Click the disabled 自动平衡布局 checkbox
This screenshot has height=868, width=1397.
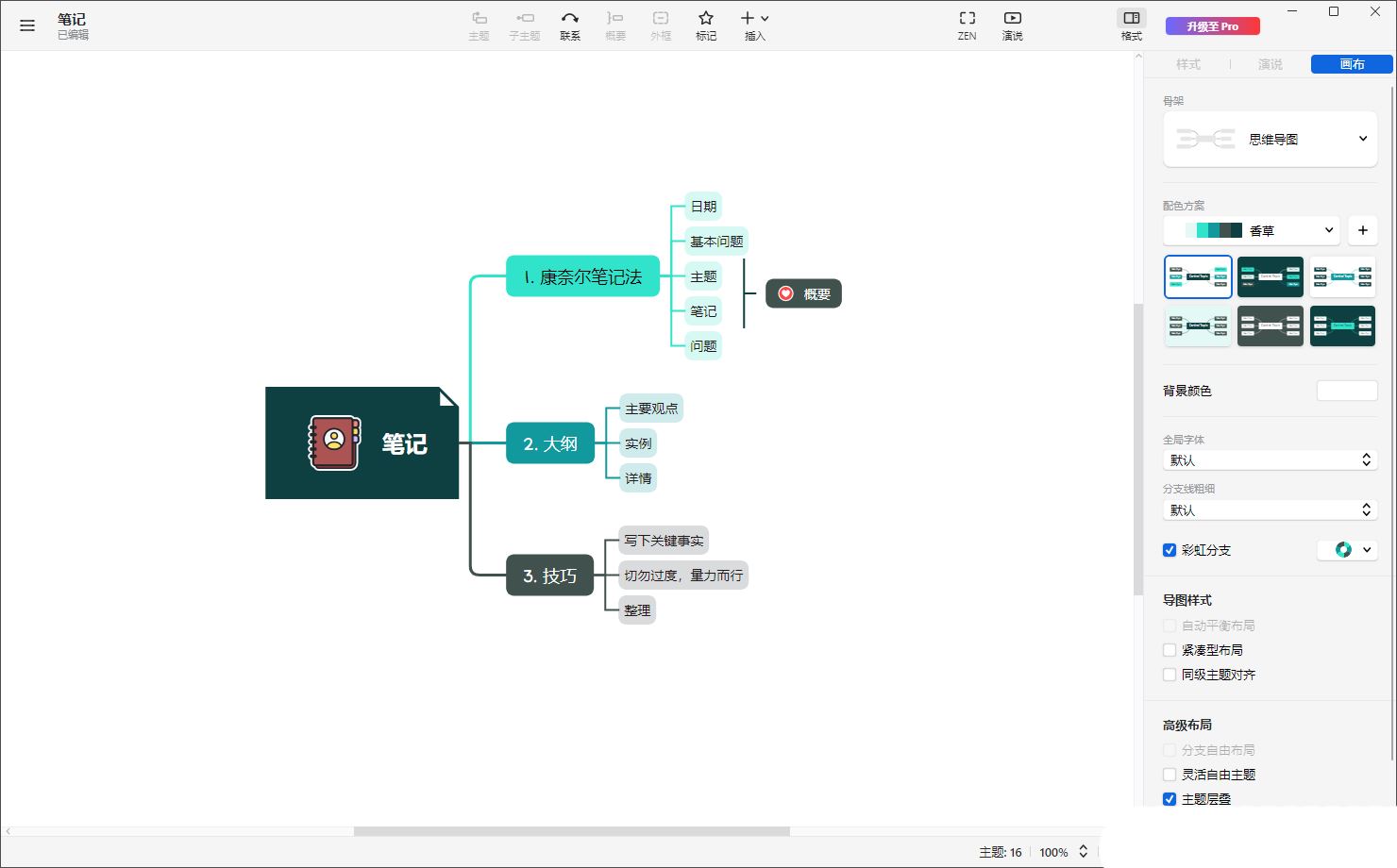tap(1170, 626)
